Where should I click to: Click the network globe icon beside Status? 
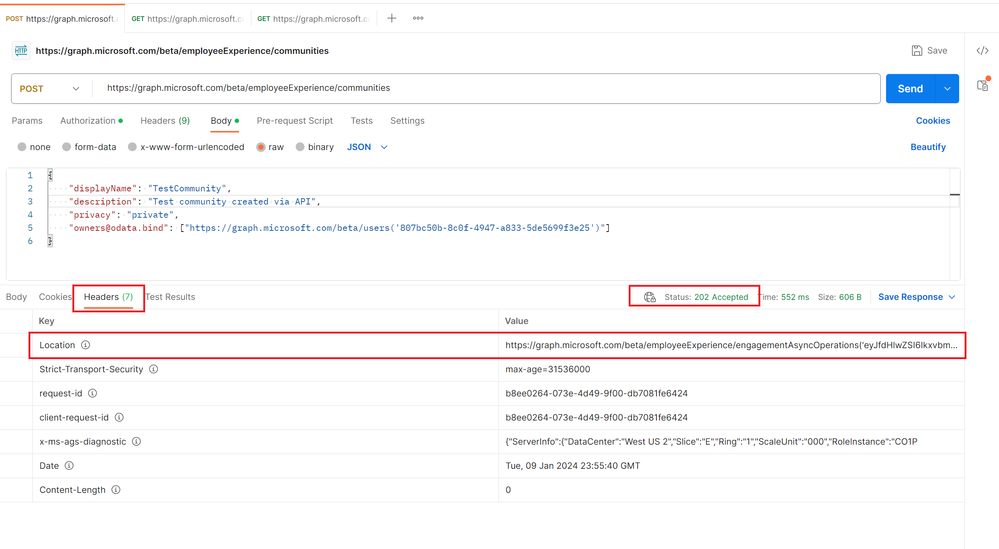click(649, 297)
